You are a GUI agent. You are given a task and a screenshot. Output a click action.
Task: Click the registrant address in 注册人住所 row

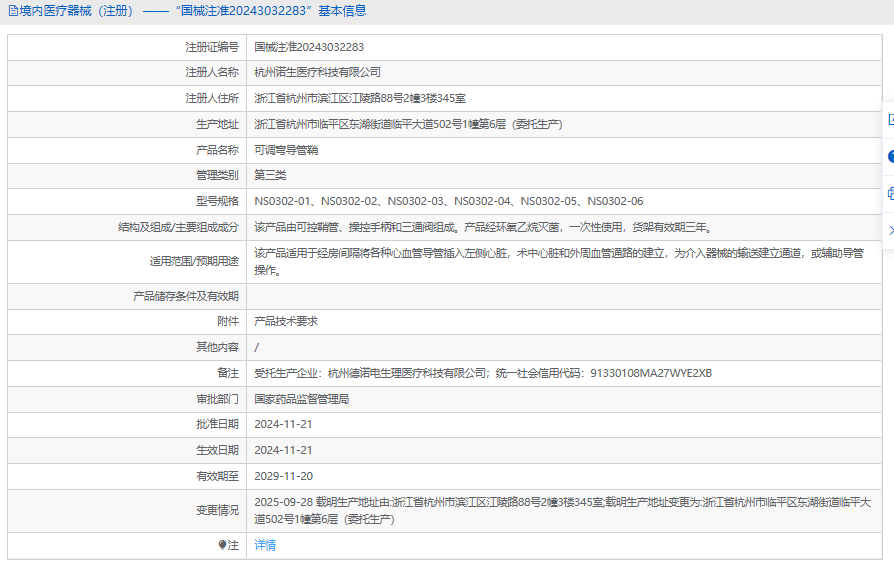pyautogui.click(x=360, y=98)
